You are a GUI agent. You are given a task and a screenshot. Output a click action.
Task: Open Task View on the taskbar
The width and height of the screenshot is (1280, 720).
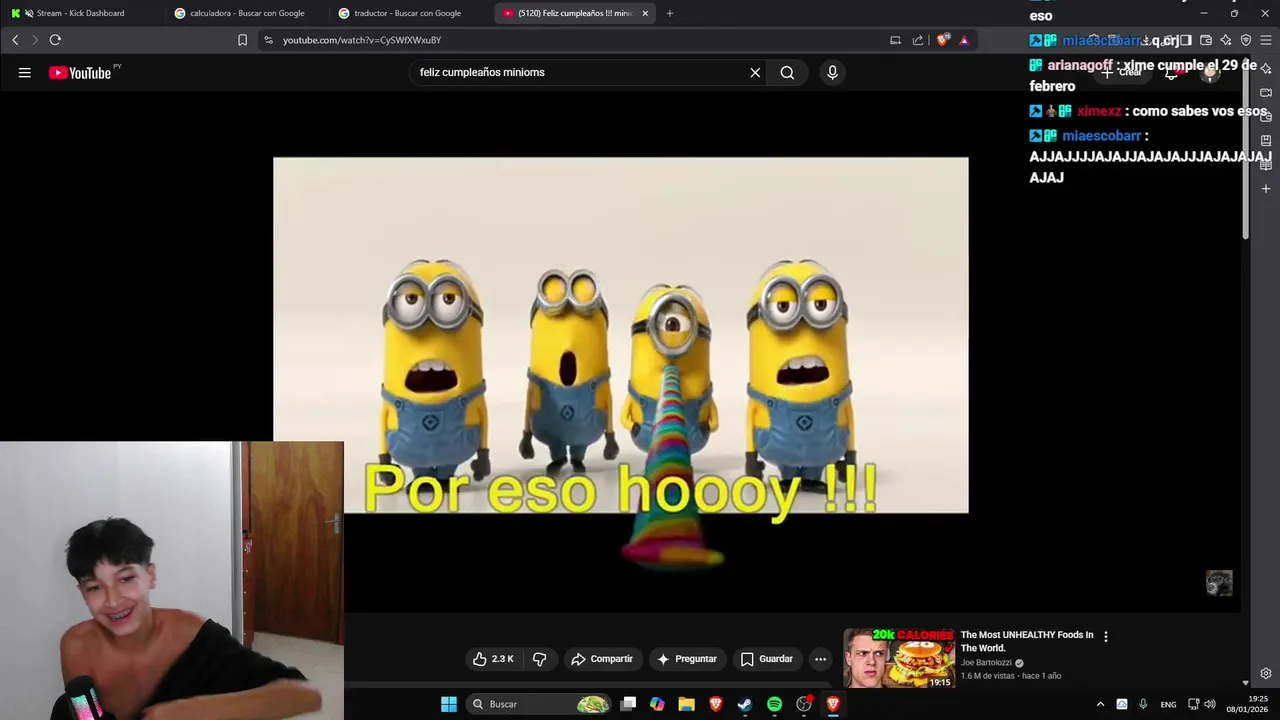coord(628,704)
